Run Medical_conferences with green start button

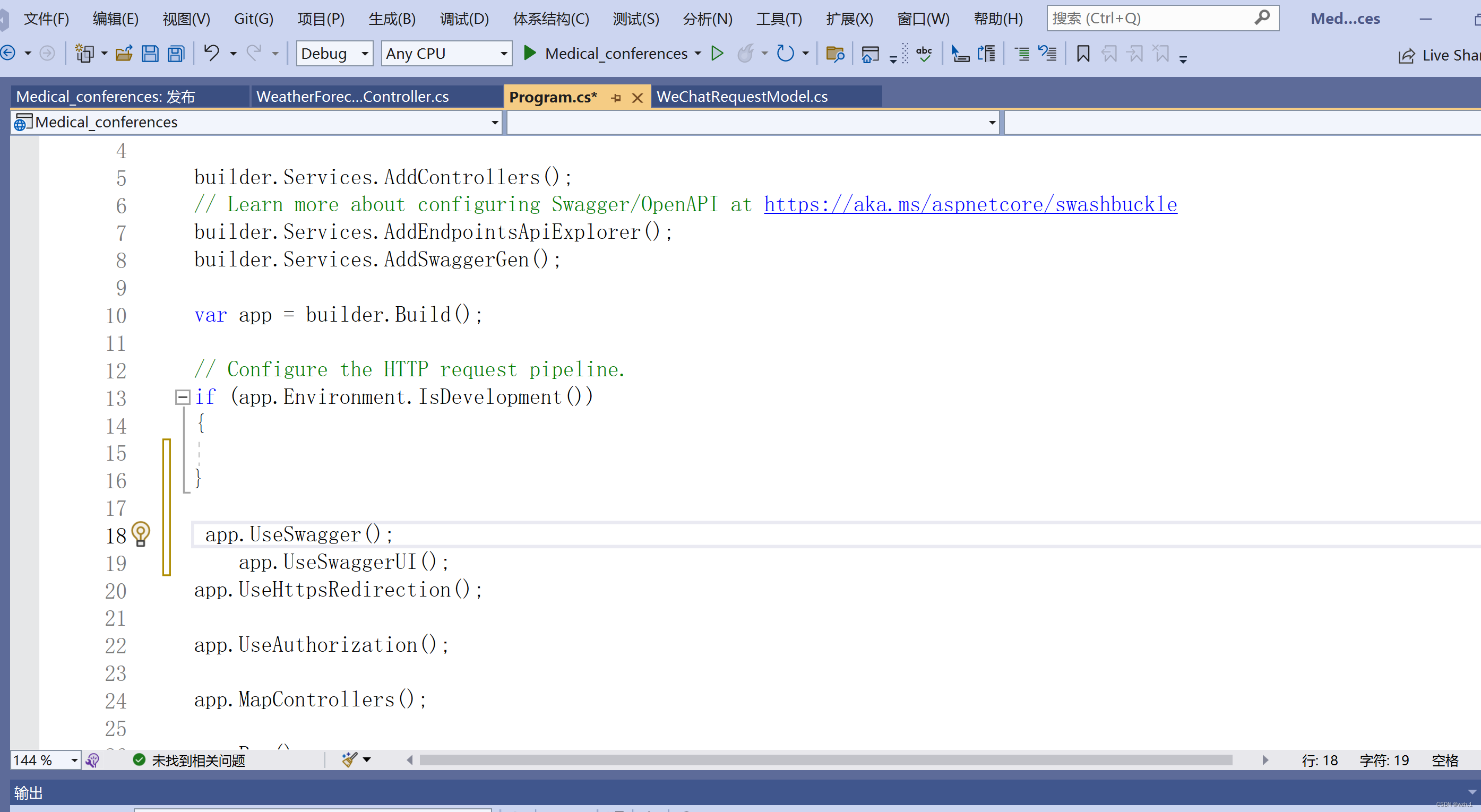pyautogui.click(x=530, y=54)
